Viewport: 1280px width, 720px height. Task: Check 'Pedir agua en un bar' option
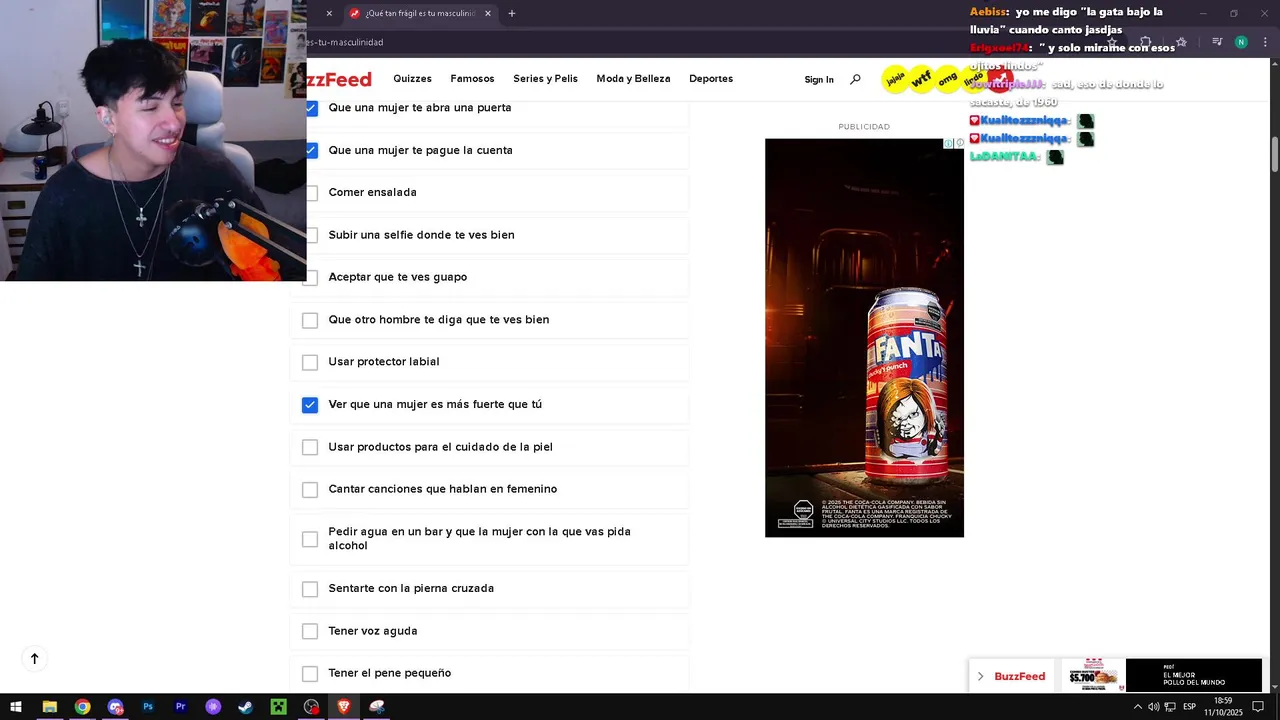[310, 539]
